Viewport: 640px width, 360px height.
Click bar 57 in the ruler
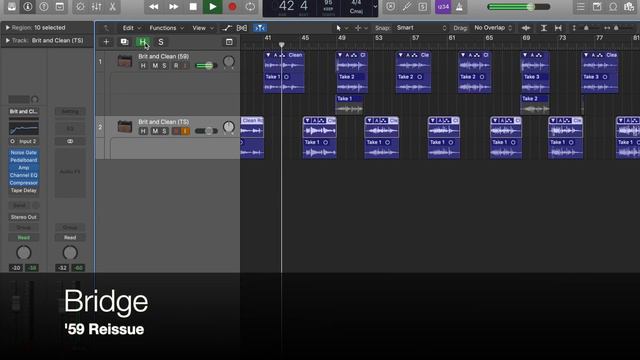415,38
